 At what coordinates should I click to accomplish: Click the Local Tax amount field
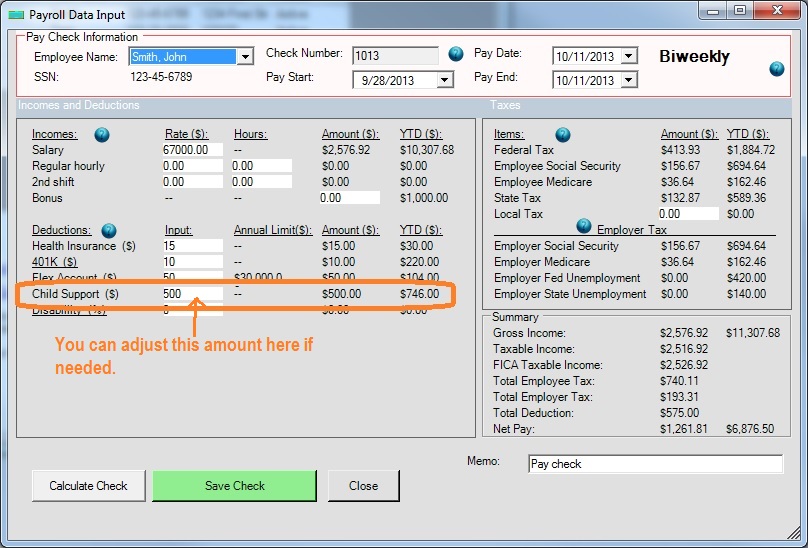pyautogui.click(x=688, y=214)
